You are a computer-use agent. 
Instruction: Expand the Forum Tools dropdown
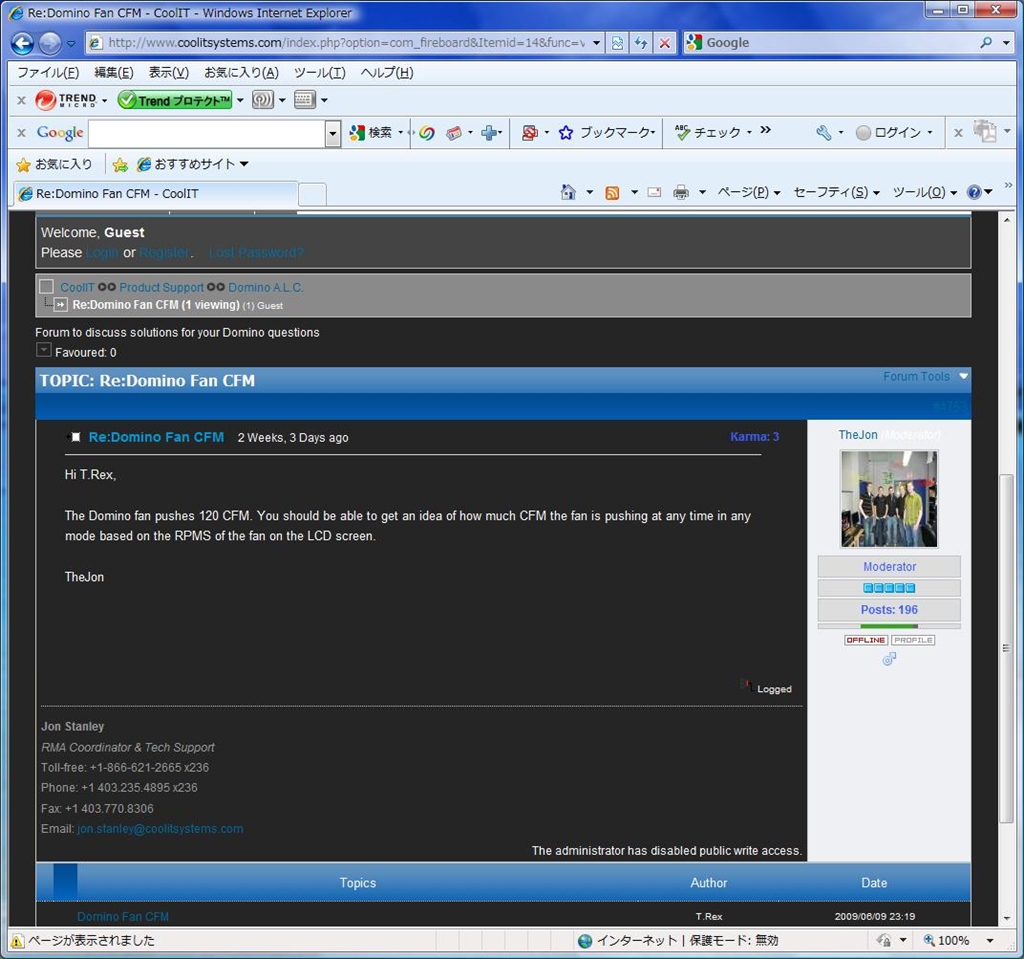point(963,376)
